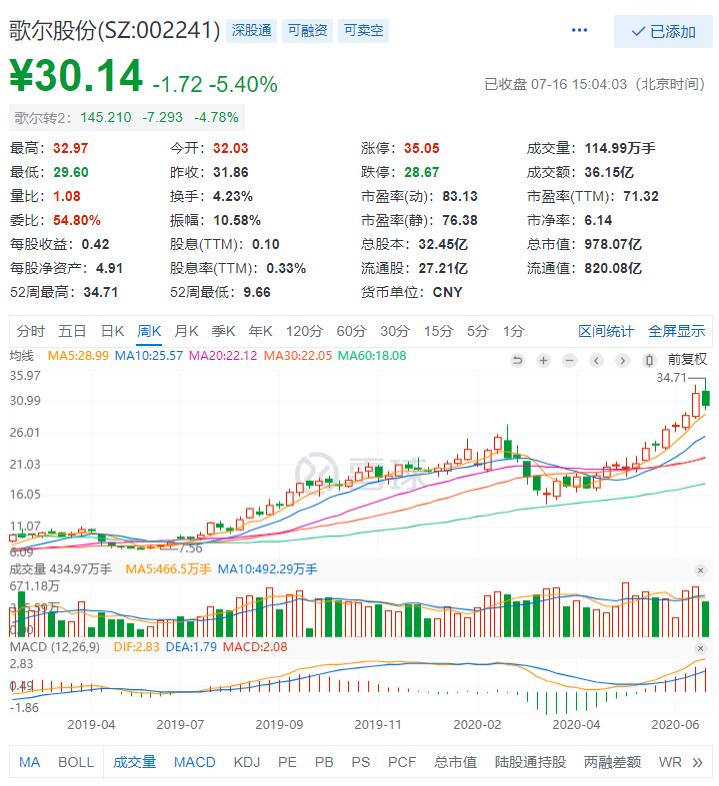Open the three-dot more options menu
The width and height of the screenshot is (719, 786).
pos(579,31)
